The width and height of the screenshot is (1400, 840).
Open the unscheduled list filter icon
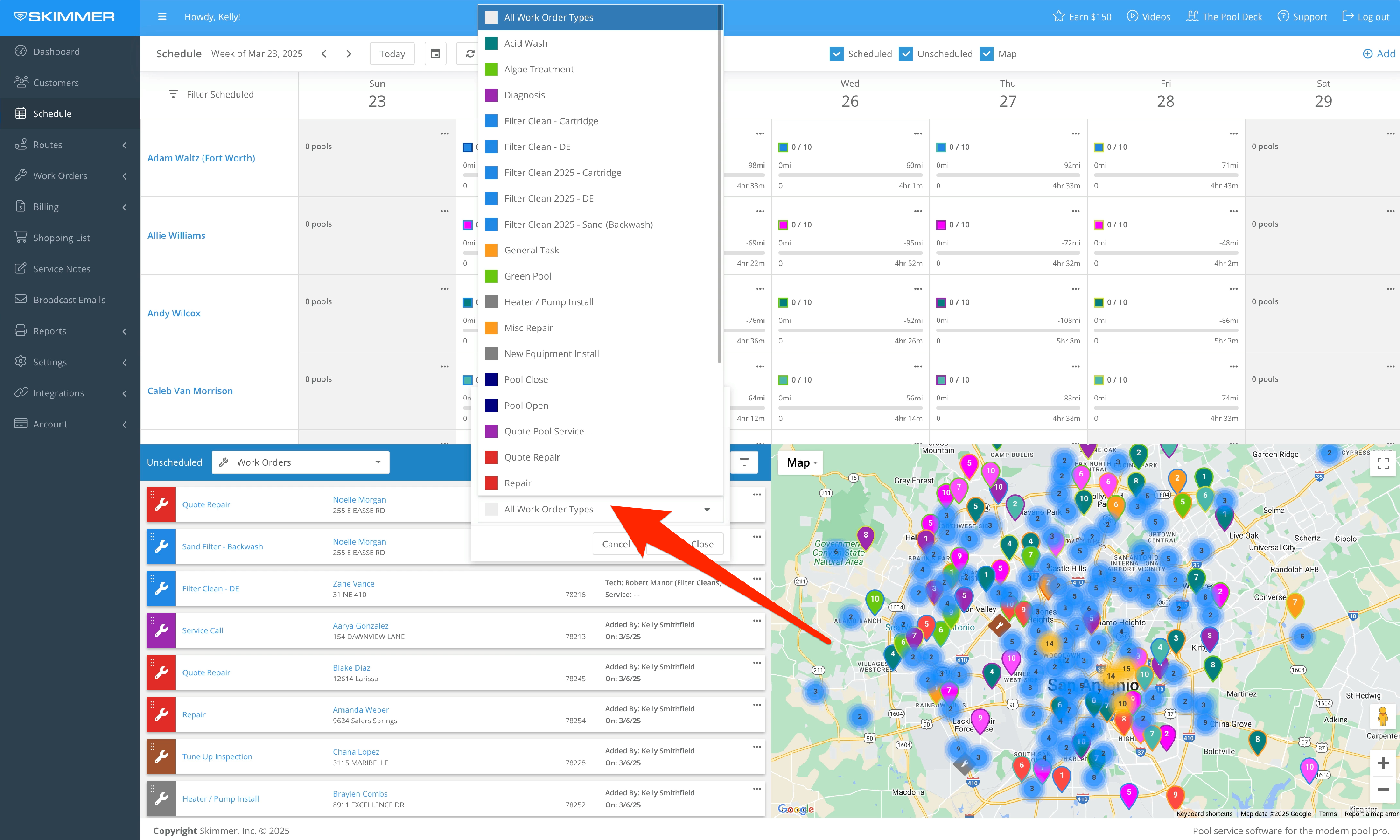[744, 462]
